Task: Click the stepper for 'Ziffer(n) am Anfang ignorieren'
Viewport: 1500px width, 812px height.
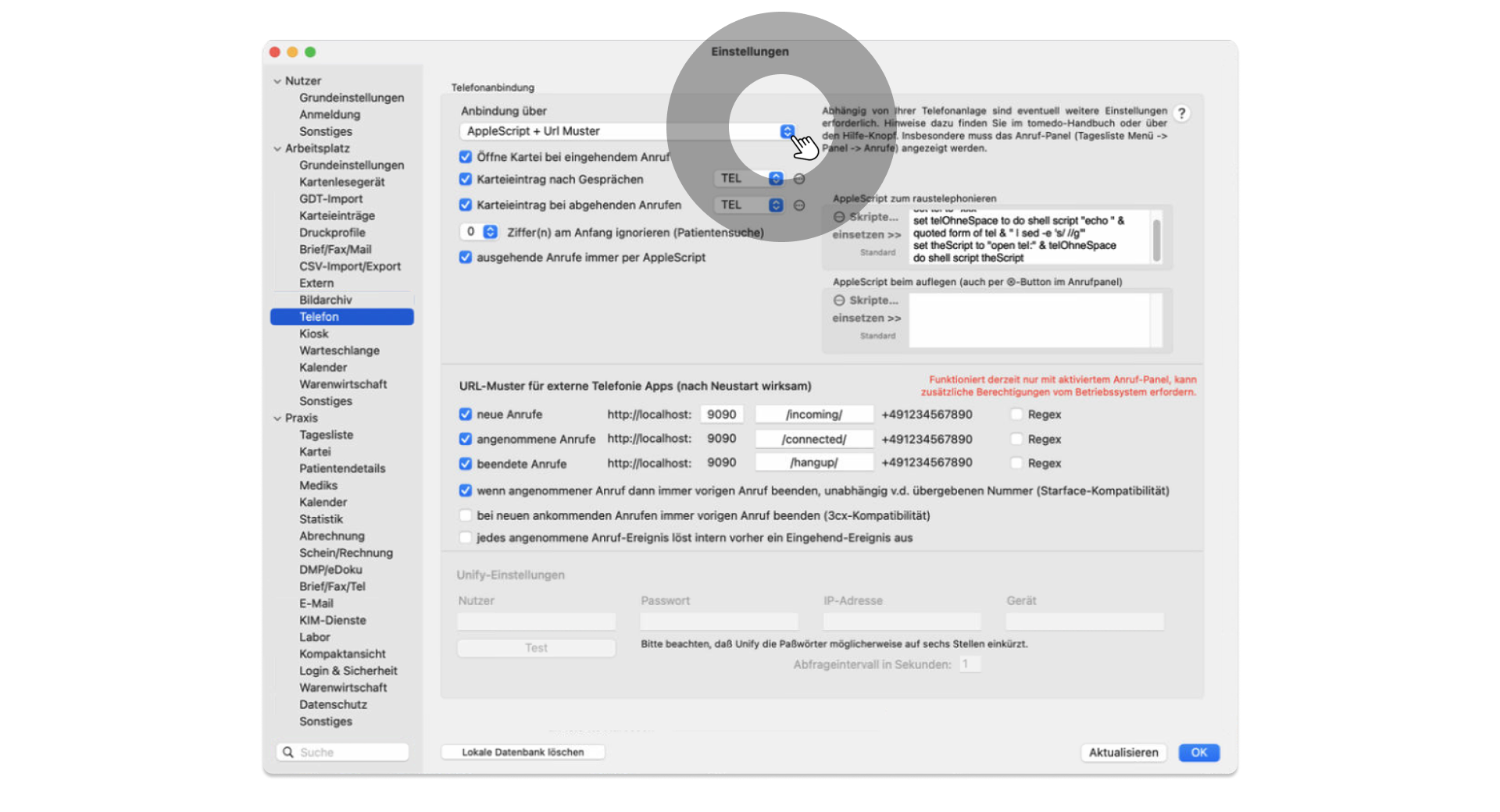Action: coord(490,232)
